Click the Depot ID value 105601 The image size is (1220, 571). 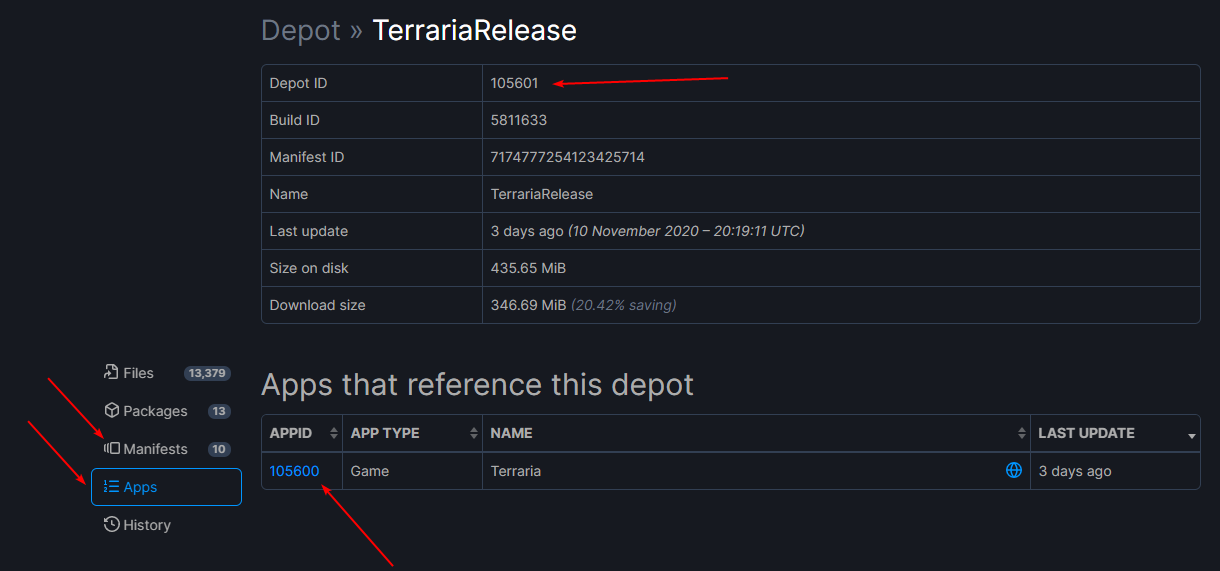tap(514, 83)
